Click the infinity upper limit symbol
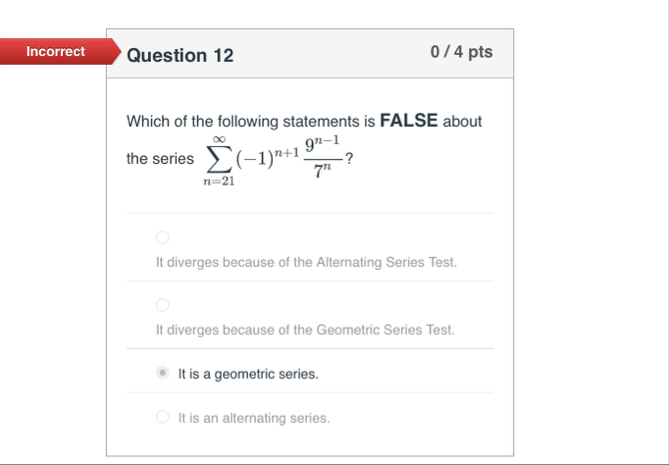 pos(219,139)
